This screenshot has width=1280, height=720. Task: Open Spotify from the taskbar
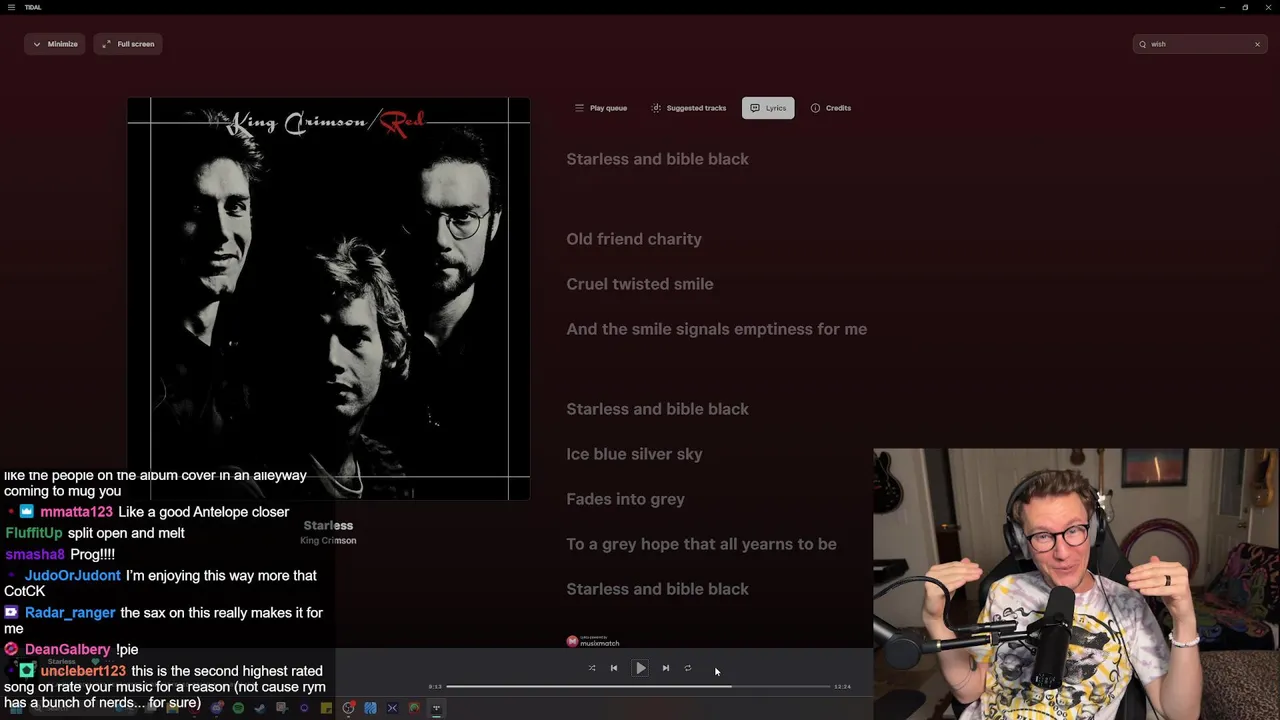238,708
